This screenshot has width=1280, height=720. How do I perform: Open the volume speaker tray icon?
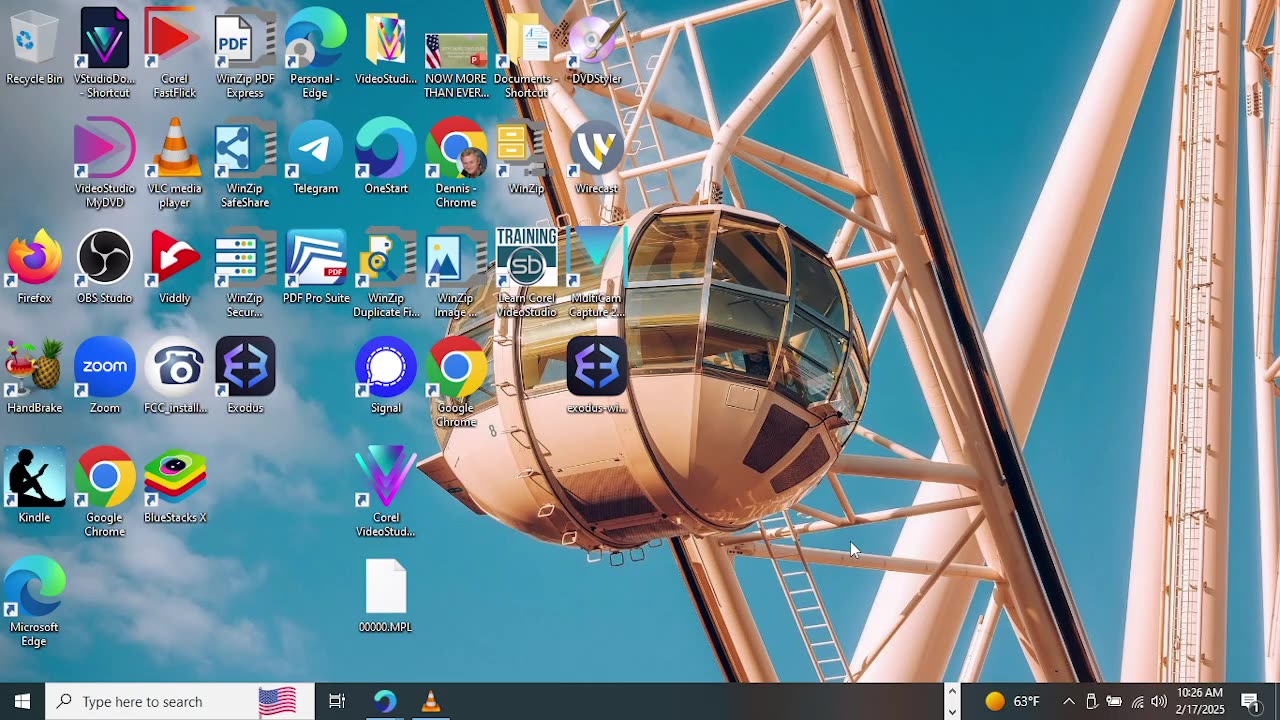[1158, 701]
